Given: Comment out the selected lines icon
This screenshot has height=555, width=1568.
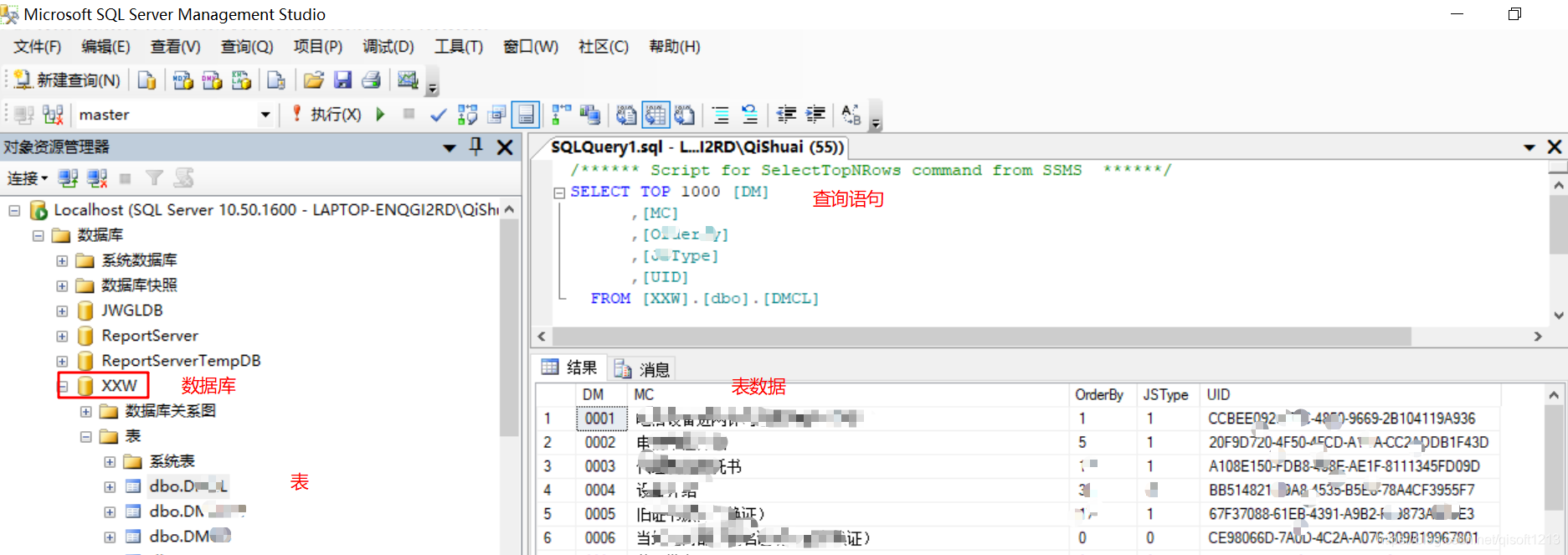Looking at the screenshot, I should pos(720,115).
